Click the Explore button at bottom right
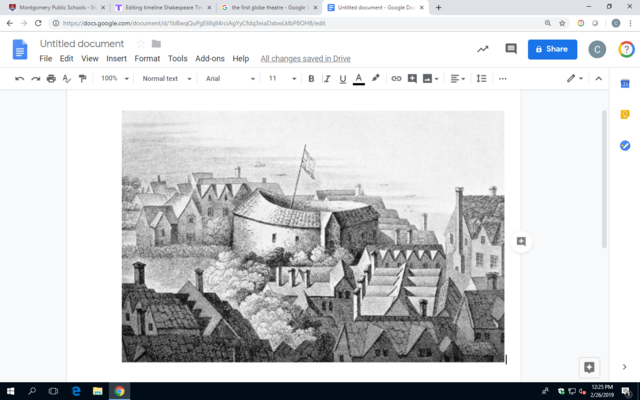The width and height of the screenshot is (640, 400). pyautogui.click(x=589, y=367)
